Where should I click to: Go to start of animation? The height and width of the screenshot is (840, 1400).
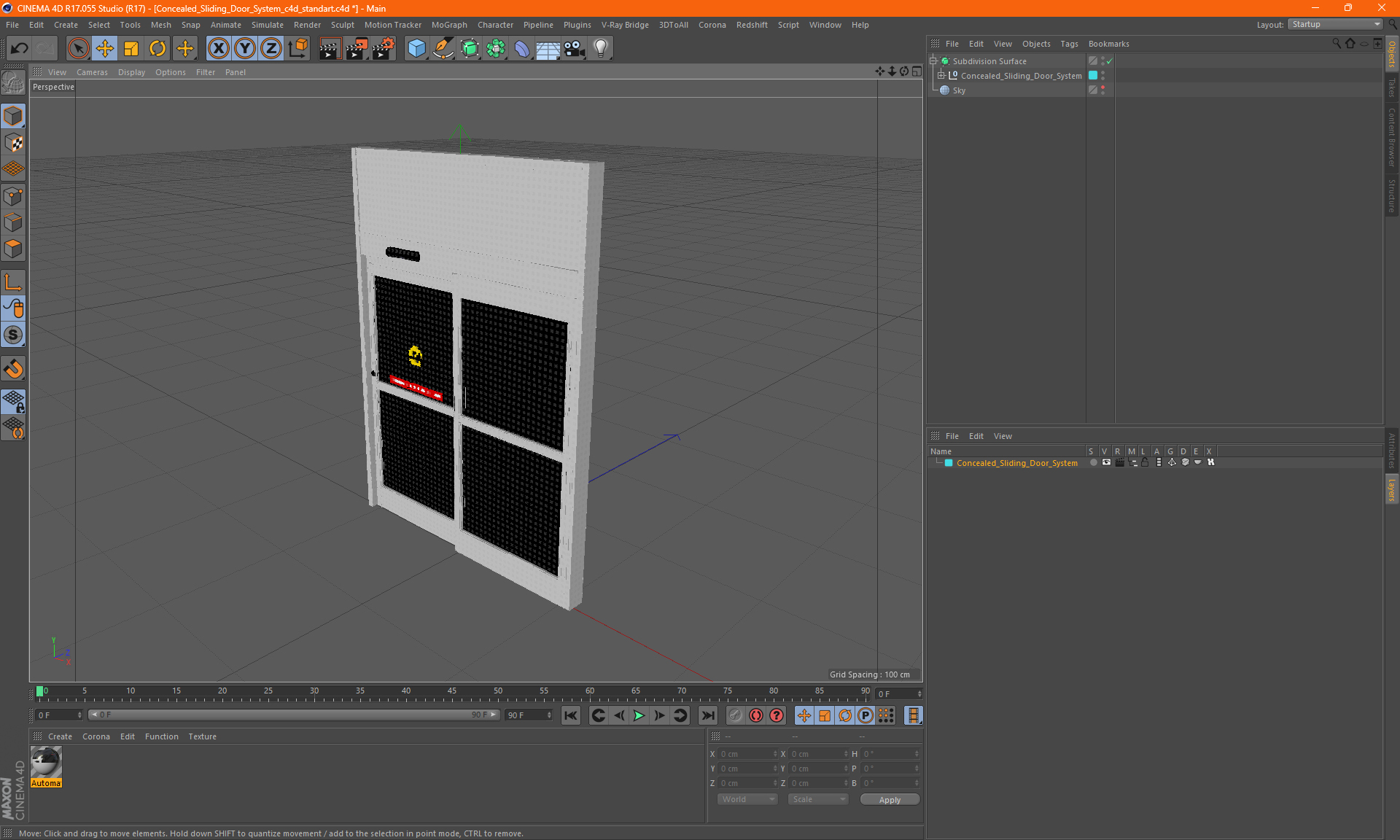571,715
